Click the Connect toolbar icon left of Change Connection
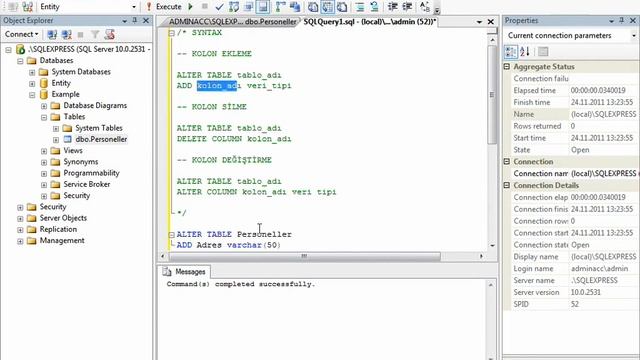Viewport: 640px width, 360px height. click(12, 7)
